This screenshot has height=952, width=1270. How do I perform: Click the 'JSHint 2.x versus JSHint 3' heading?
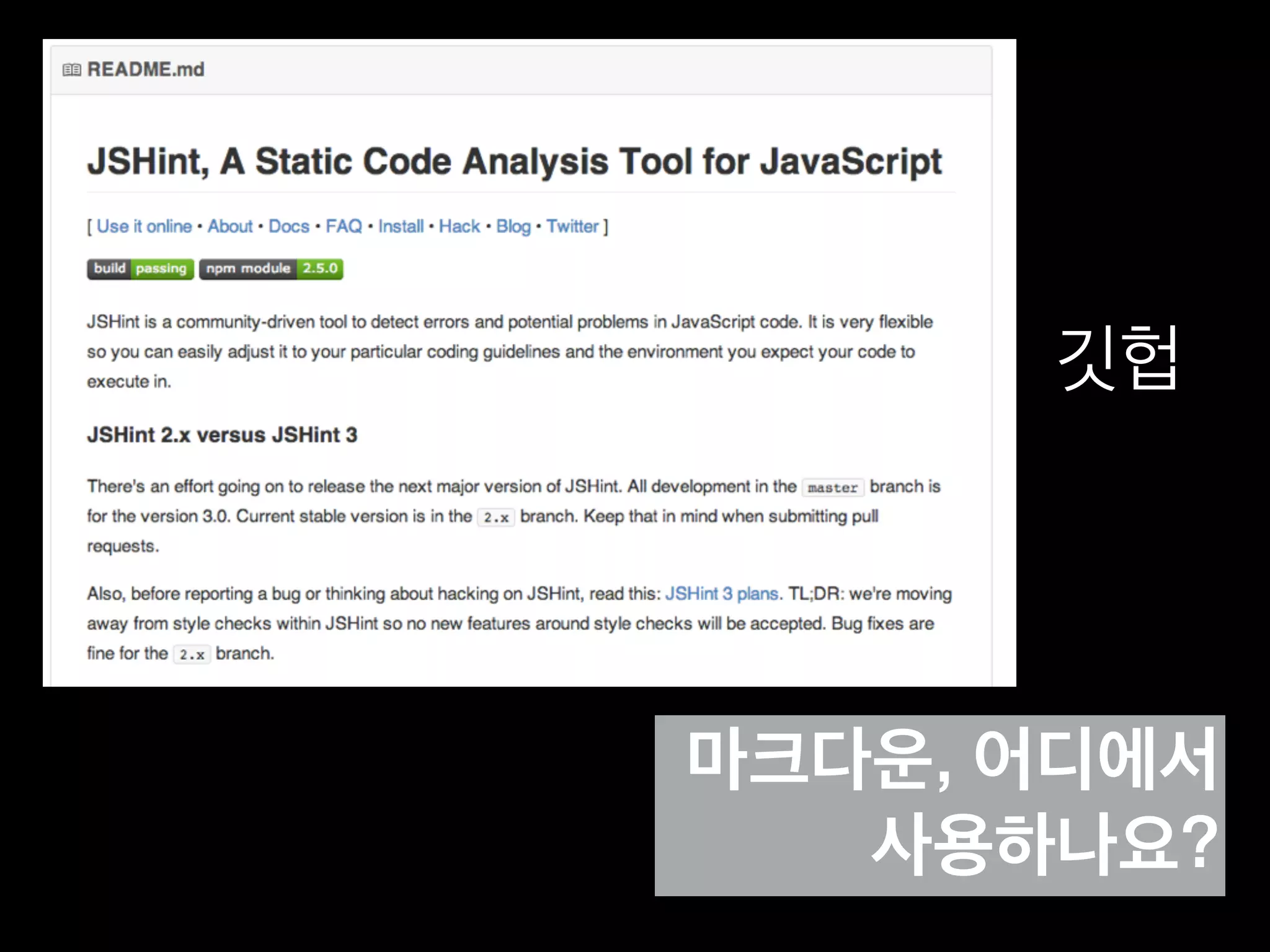pos(222,435)
